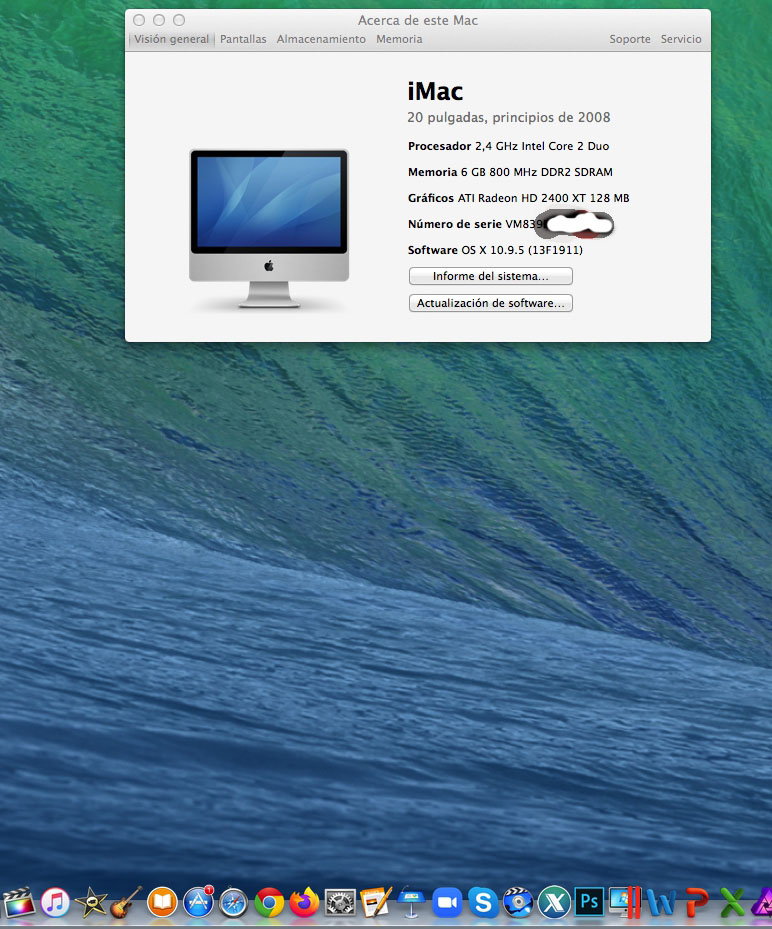Launch Pages from the dock

coord(376,902)
